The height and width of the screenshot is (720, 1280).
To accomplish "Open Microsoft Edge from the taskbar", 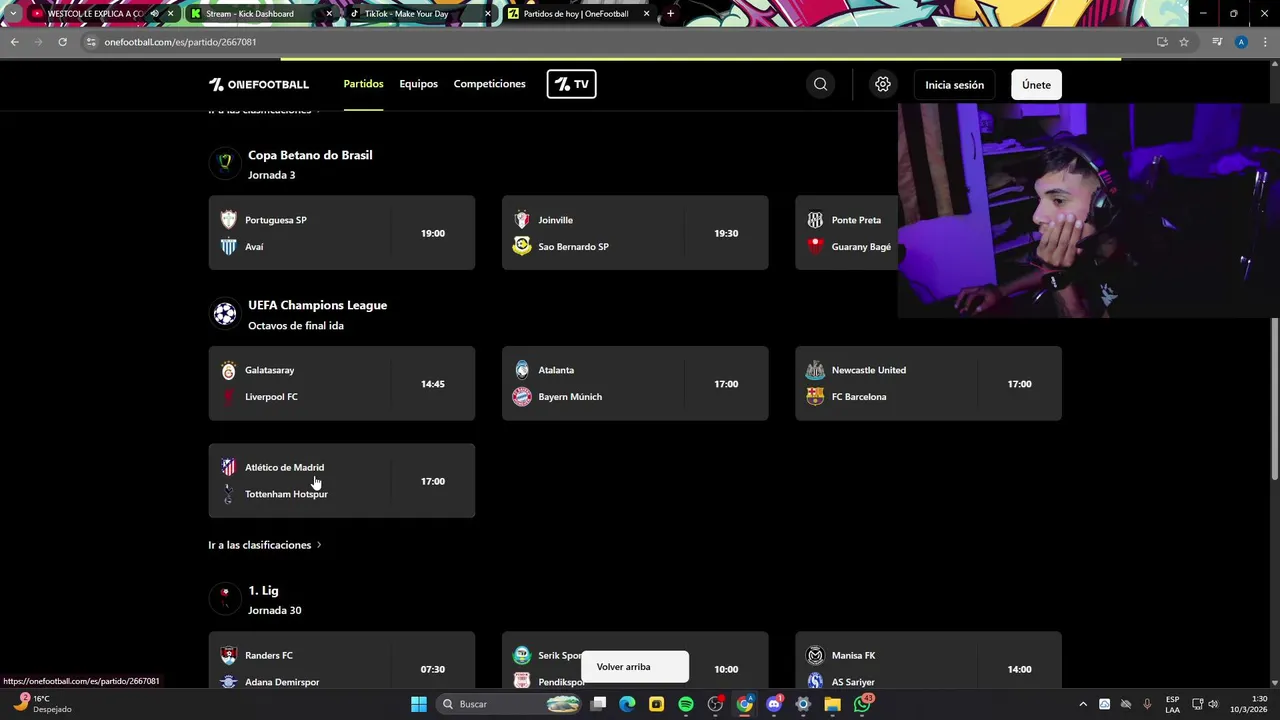I will tap(627, 704).
